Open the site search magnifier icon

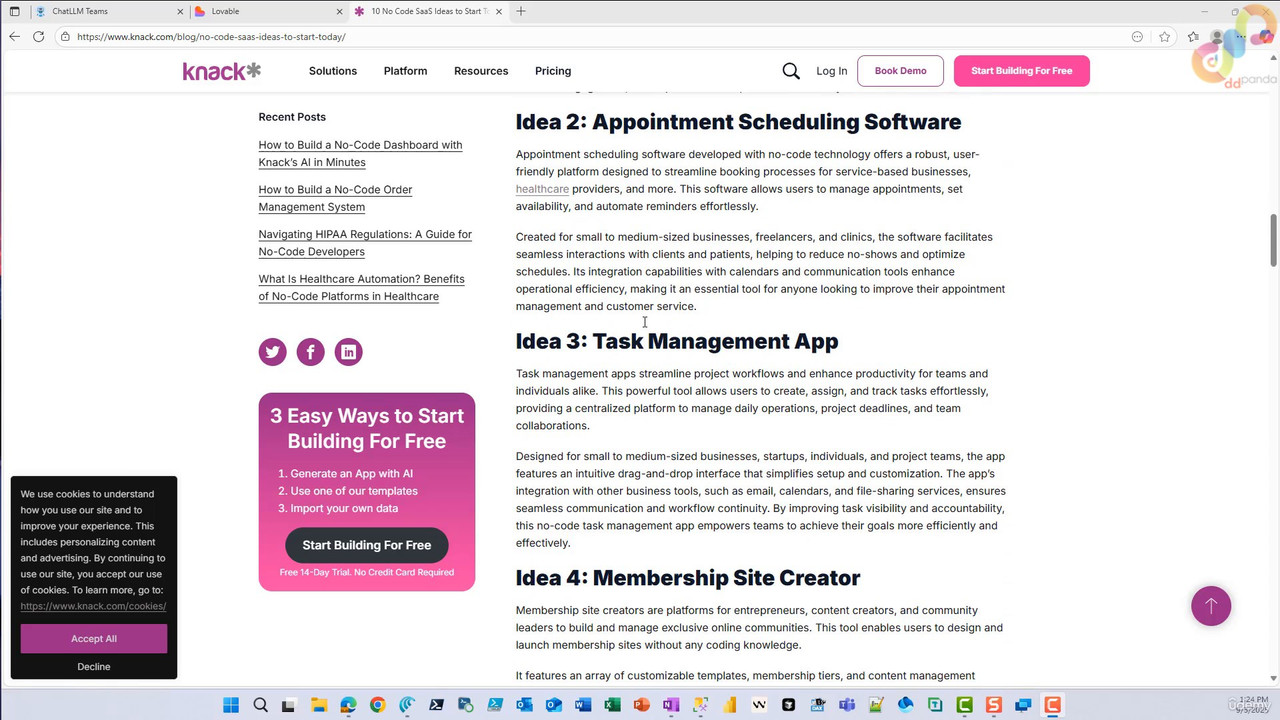click(x=791, y=71)
